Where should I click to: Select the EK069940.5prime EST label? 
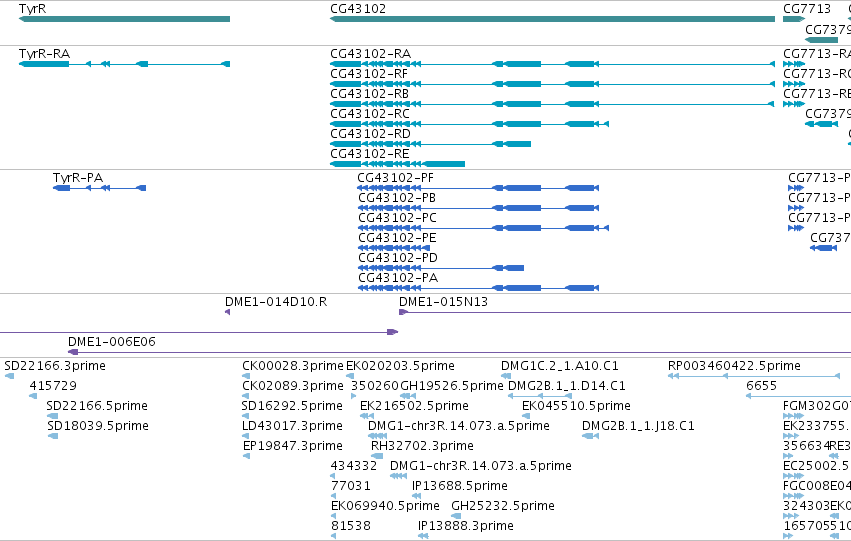pyautogui.click(x=385, y=506)
